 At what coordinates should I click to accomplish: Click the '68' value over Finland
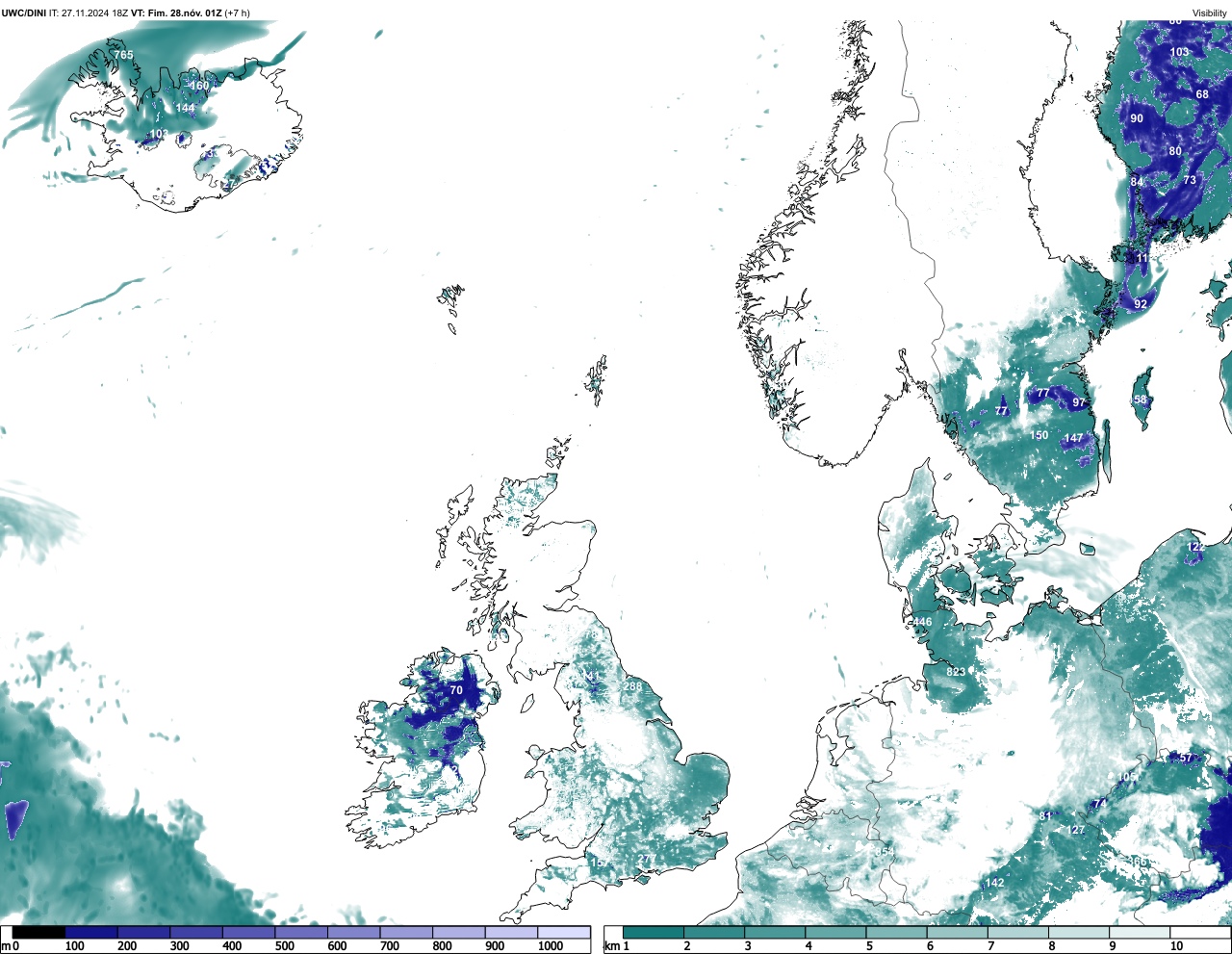pyautogui.click(x=1202, y=94)
